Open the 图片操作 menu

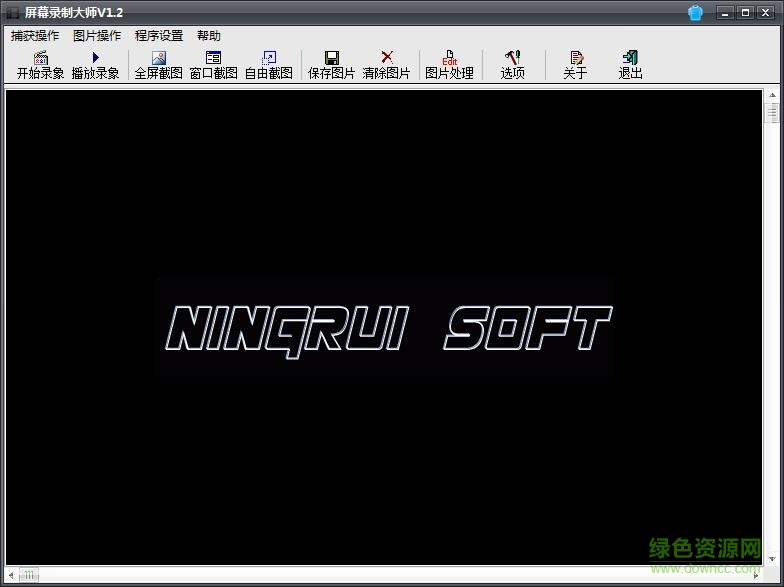click(97, 36)
